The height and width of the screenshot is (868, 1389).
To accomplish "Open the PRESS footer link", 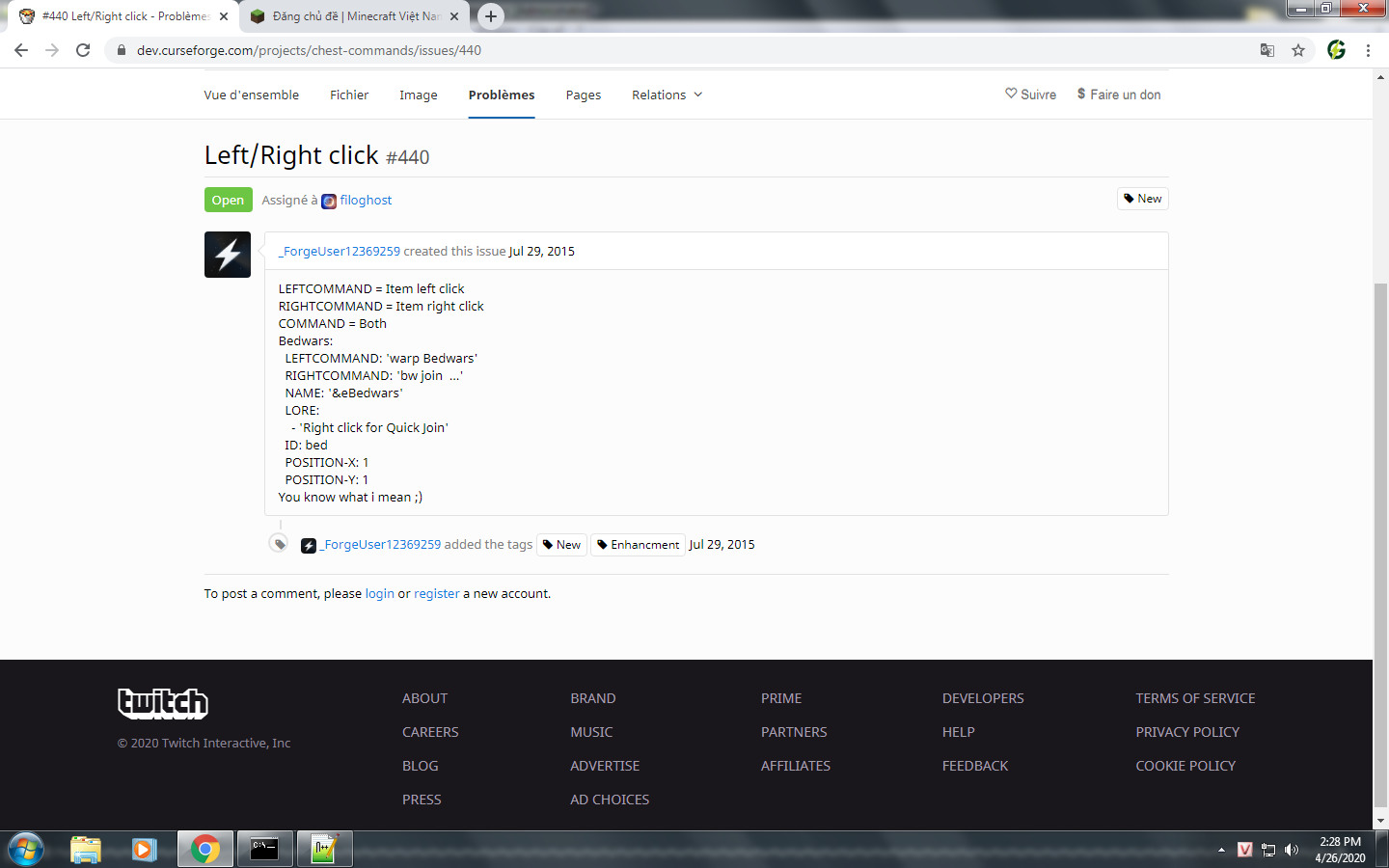I will 422,800.
